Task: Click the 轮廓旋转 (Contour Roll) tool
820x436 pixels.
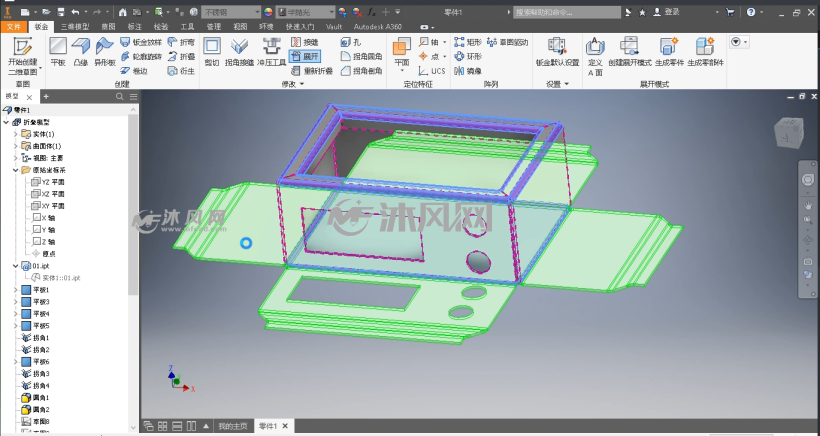Action: [x=141, y=56]
